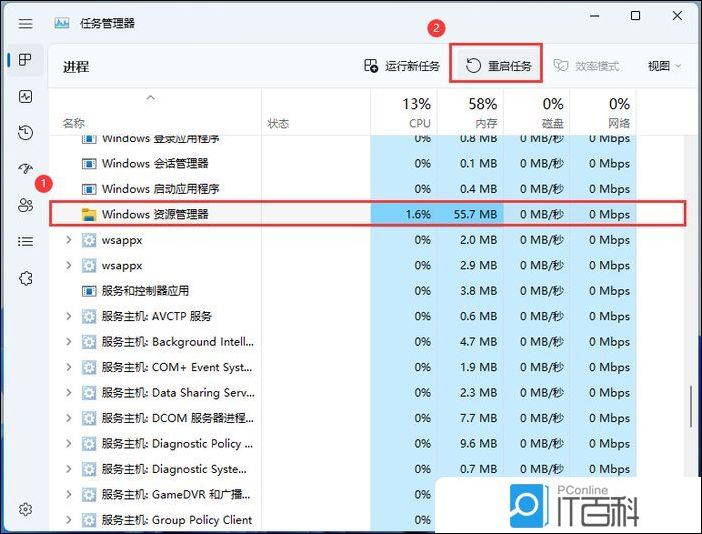This screenshot has height=534, width=702.
Task: Click the Task Manager app icon in title bar
Action: click(62, 23)
